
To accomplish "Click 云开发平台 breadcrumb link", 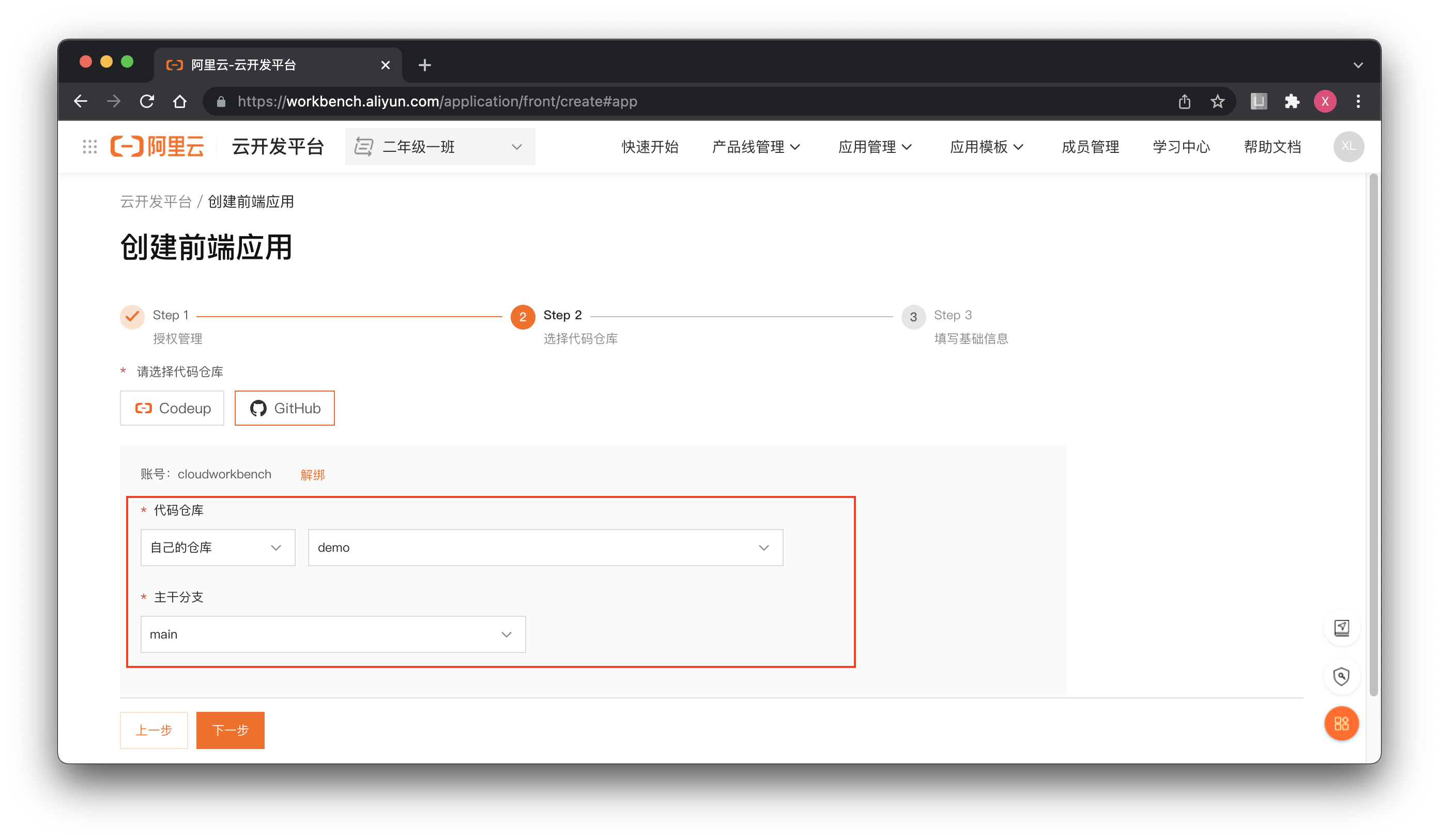I will pyautogui.click(x=155, y=201).
